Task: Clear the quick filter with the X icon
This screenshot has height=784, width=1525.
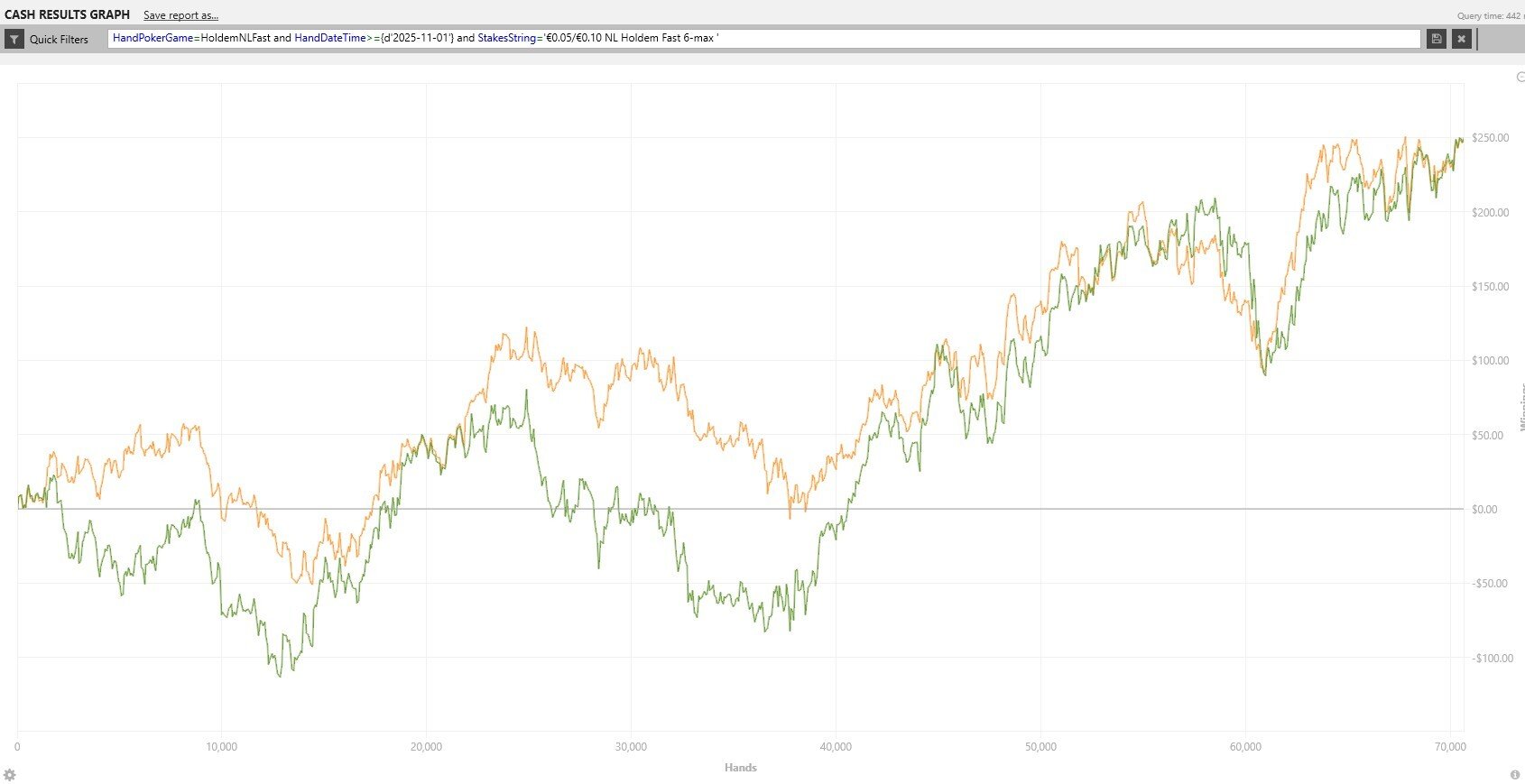Action: click(1462, 39)
